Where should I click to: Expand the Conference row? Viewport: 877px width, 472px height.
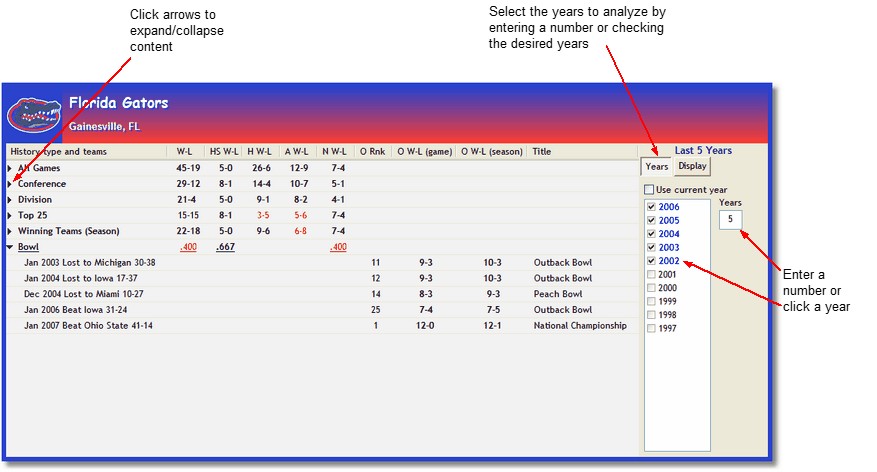pyautogui.click(x=10, y=183)
